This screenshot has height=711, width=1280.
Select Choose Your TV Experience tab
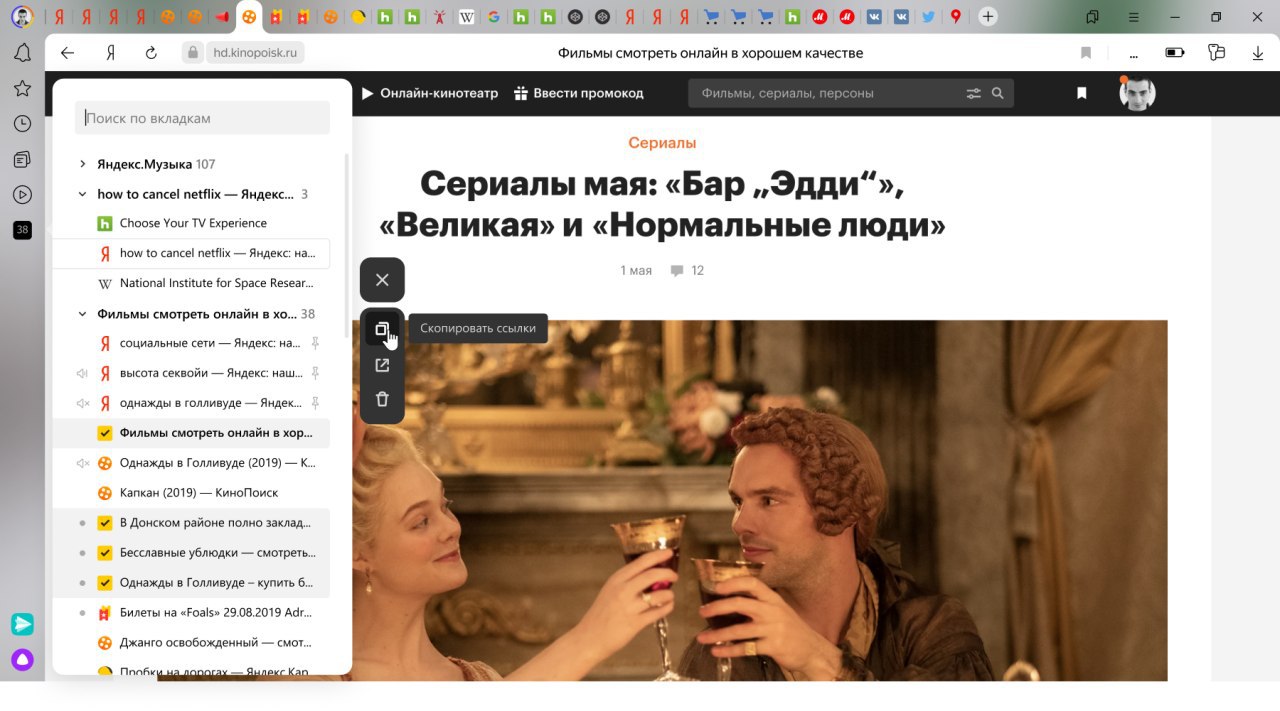point(191,223)
